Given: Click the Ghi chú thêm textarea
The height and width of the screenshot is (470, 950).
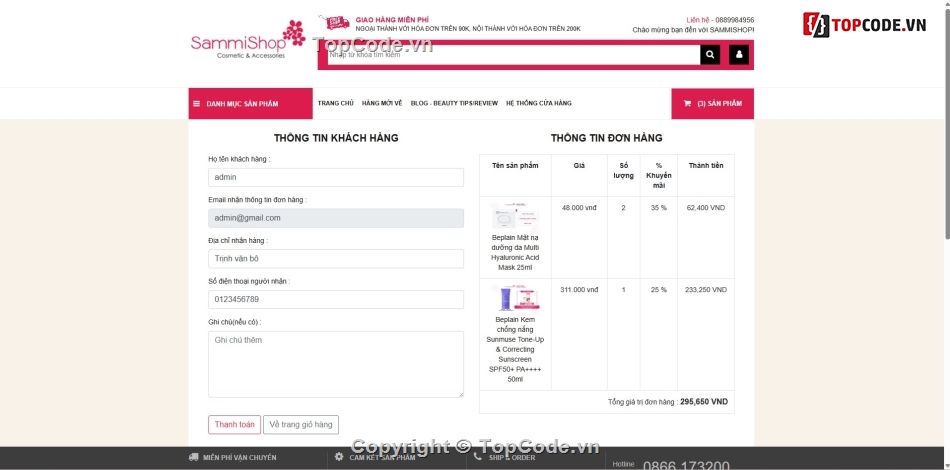Looking at the screenshot, I should [336, 364].
